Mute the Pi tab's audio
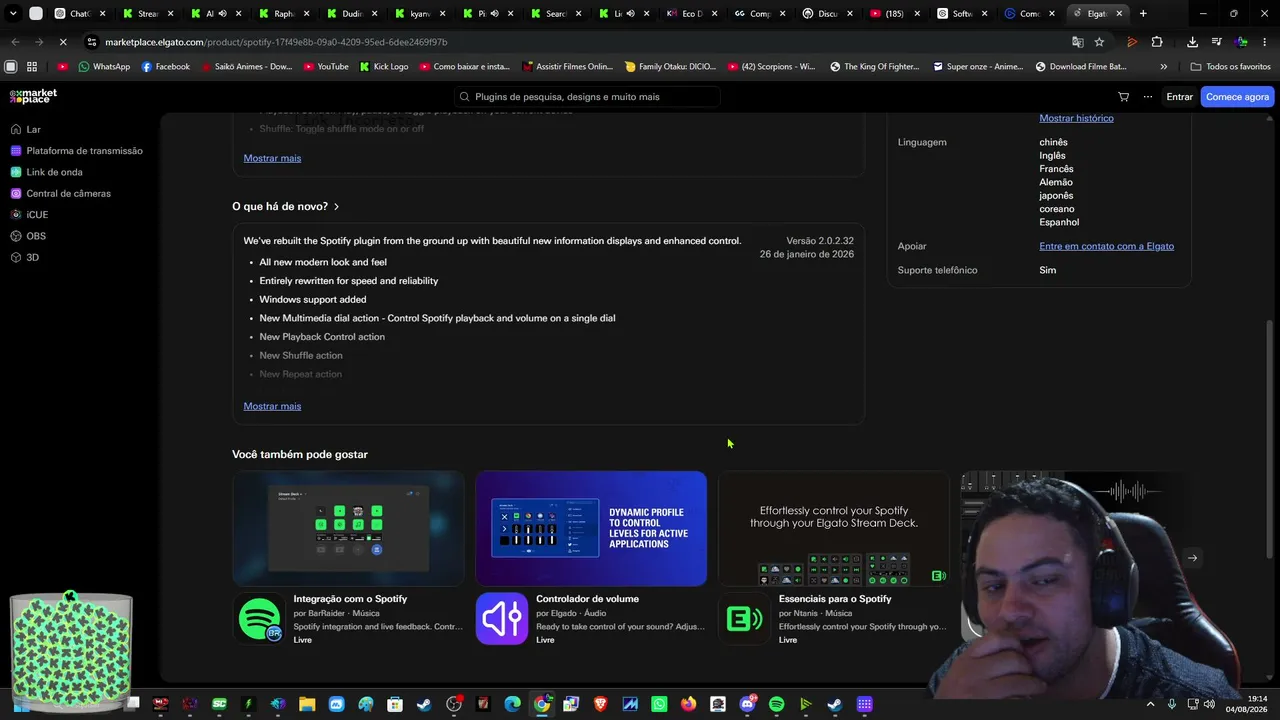1280x720 pixels. coord(494,14)
